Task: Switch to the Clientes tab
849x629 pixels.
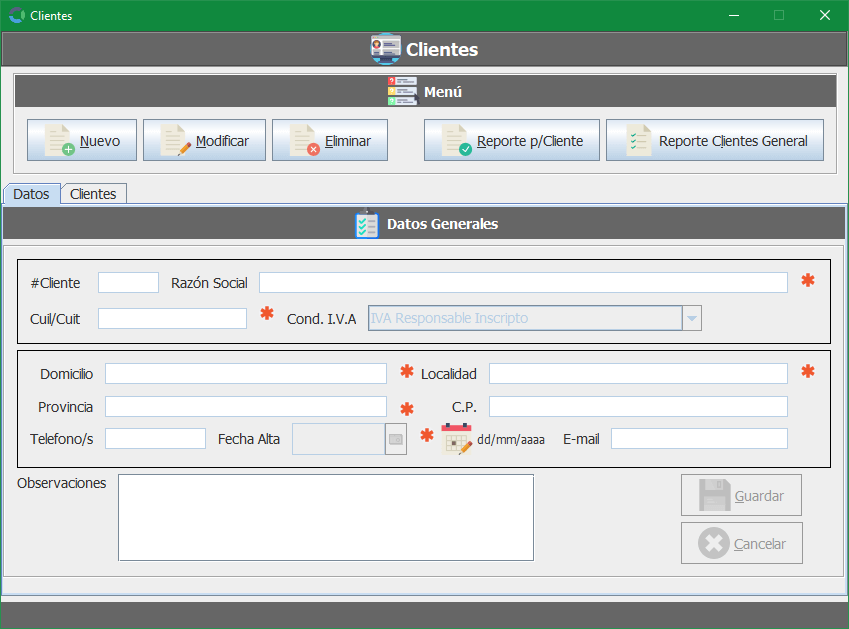Action: 93,194
